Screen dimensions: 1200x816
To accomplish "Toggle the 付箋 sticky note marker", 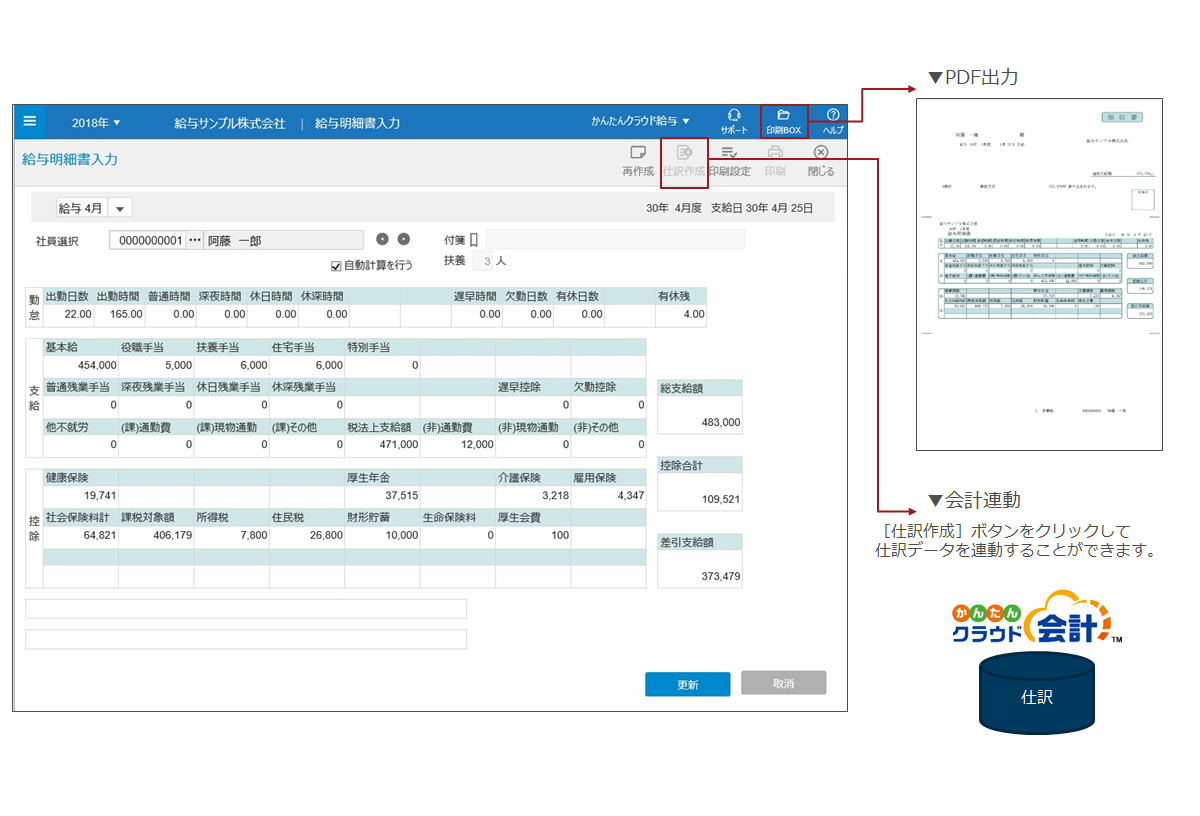I will (474, 240).
